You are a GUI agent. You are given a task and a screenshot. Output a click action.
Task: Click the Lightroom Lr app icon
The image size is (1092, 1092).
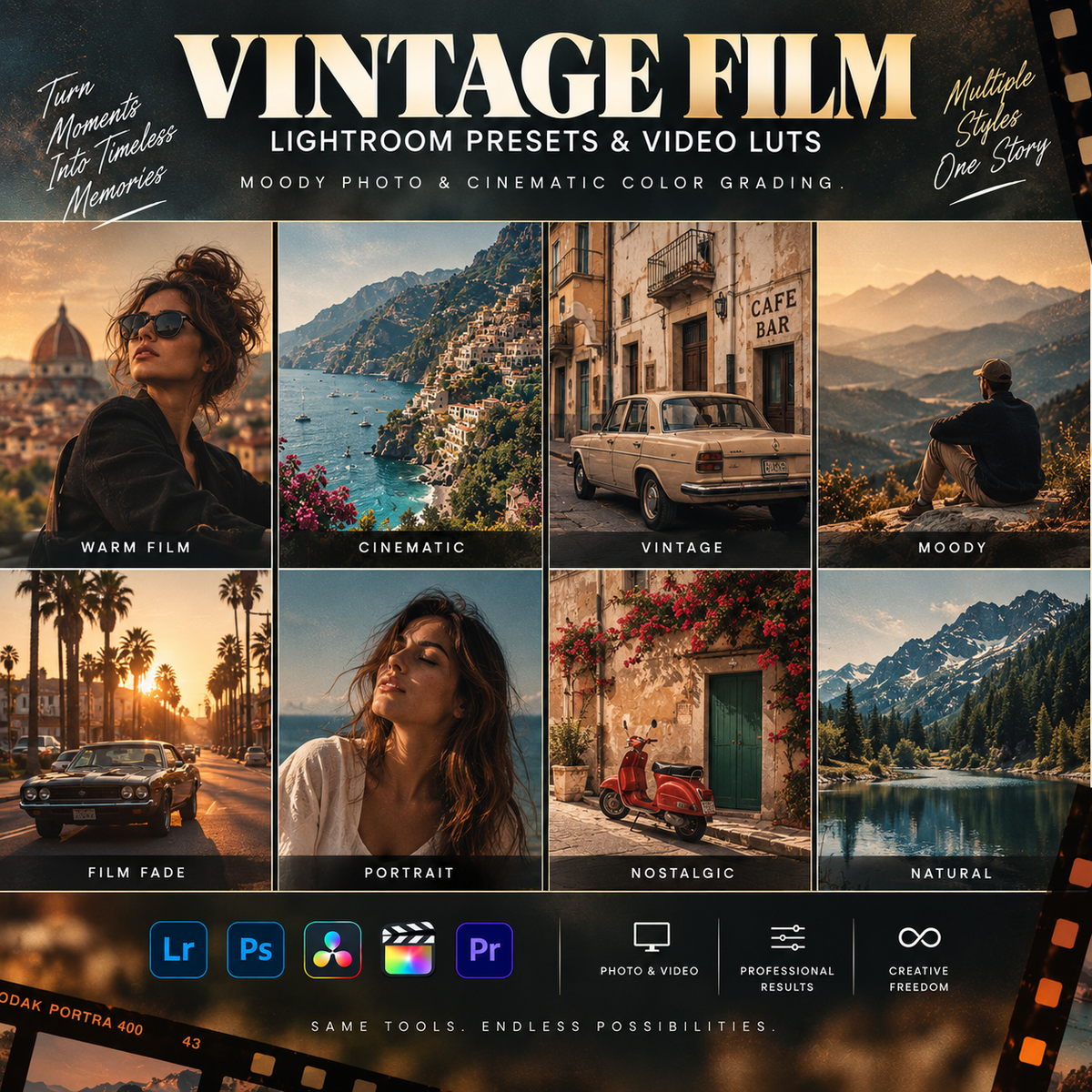pos(178,949)
